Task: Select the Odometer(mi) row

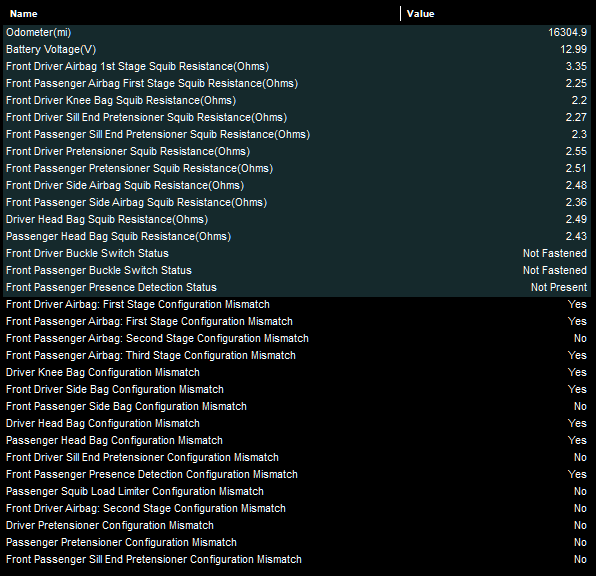Action: [x=297, y=33]
